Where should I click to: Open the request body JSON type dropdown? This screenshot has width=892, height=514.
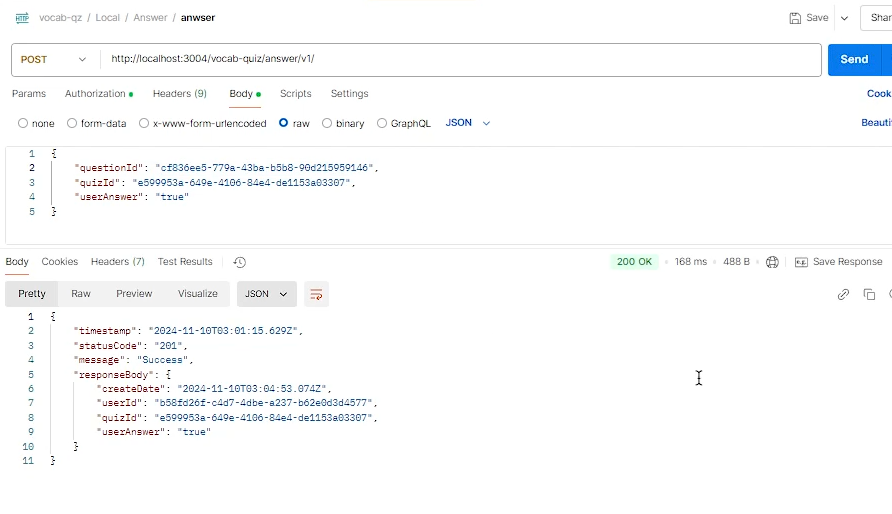(468, 123)
